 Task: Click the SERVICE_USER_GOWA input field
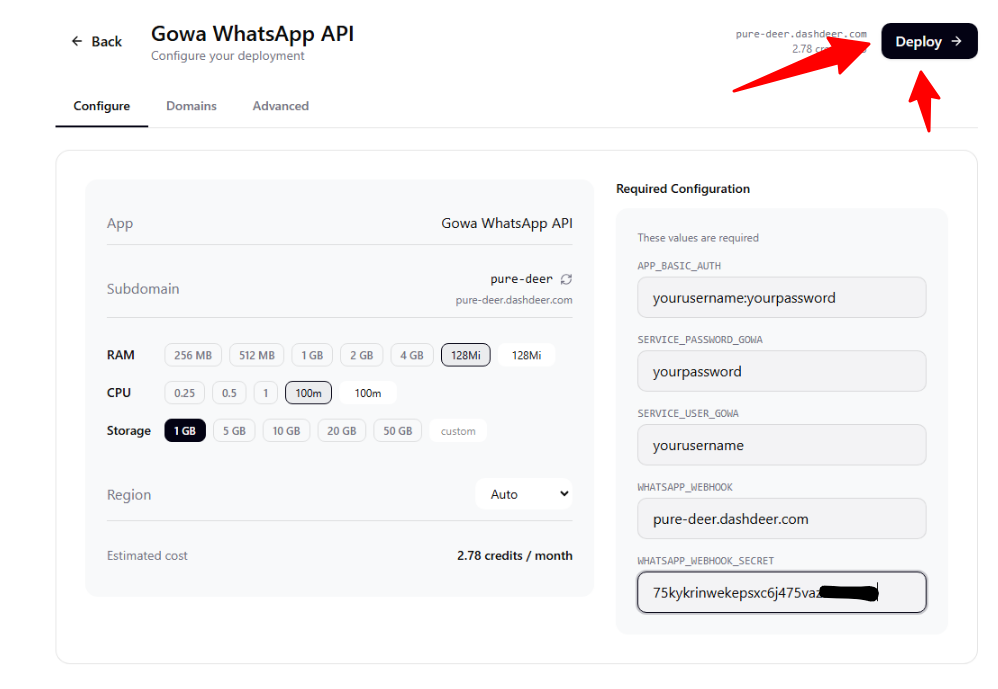tap(782, 445)
